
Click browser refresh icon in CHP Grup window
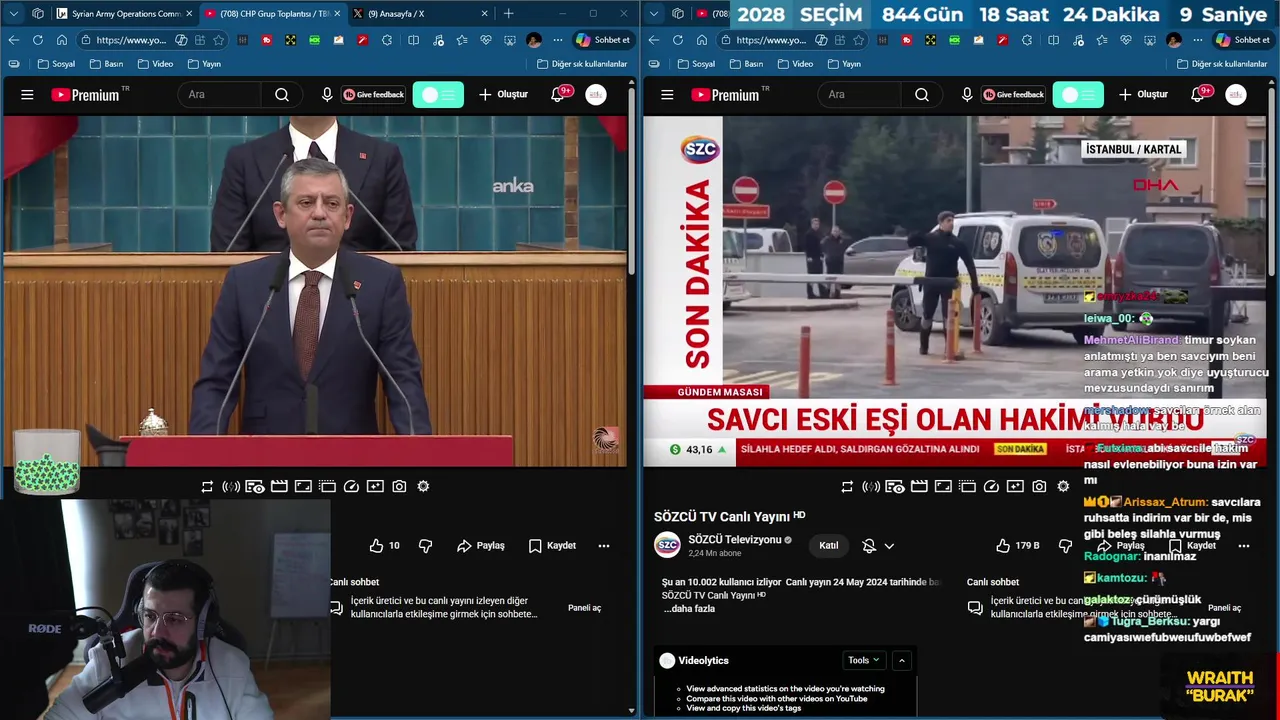point(38,40)
